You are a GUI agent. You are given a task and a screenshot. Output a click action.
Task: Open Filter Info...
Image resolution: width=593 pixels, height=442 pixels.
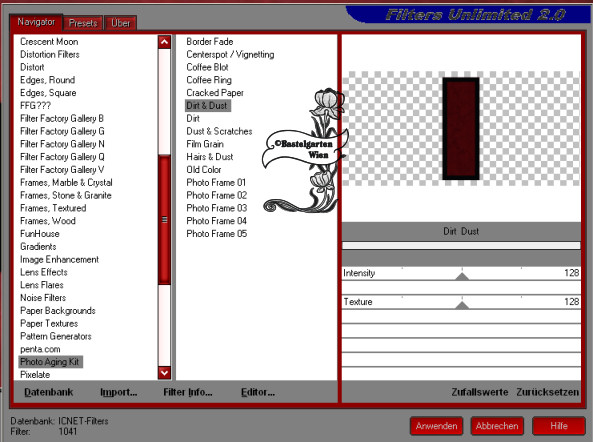[x=188, y=392]
